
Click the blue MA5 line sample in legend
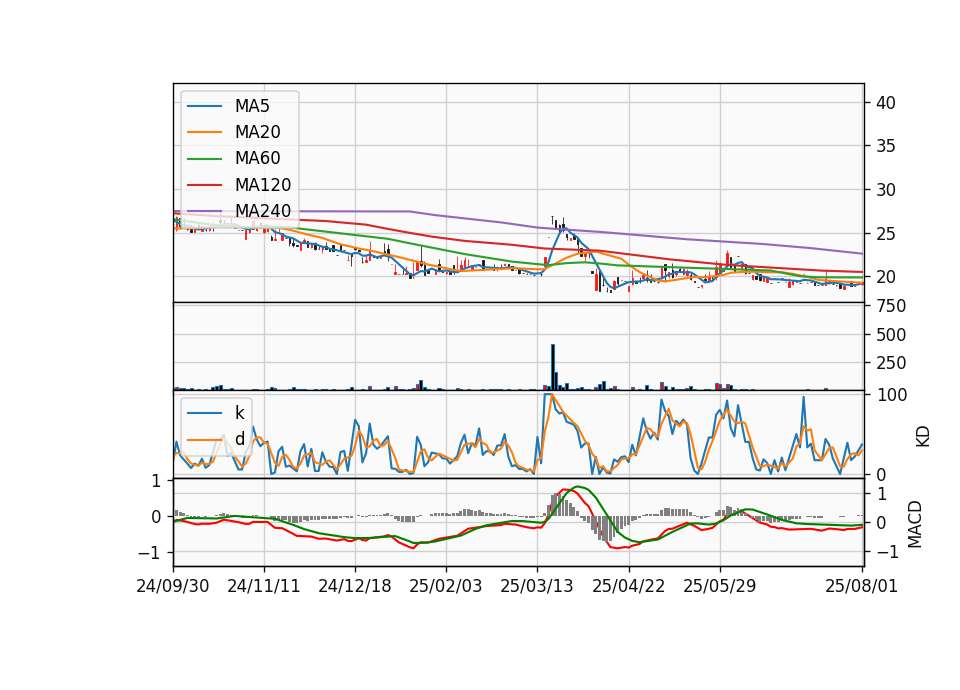click(x=204, y=106)
